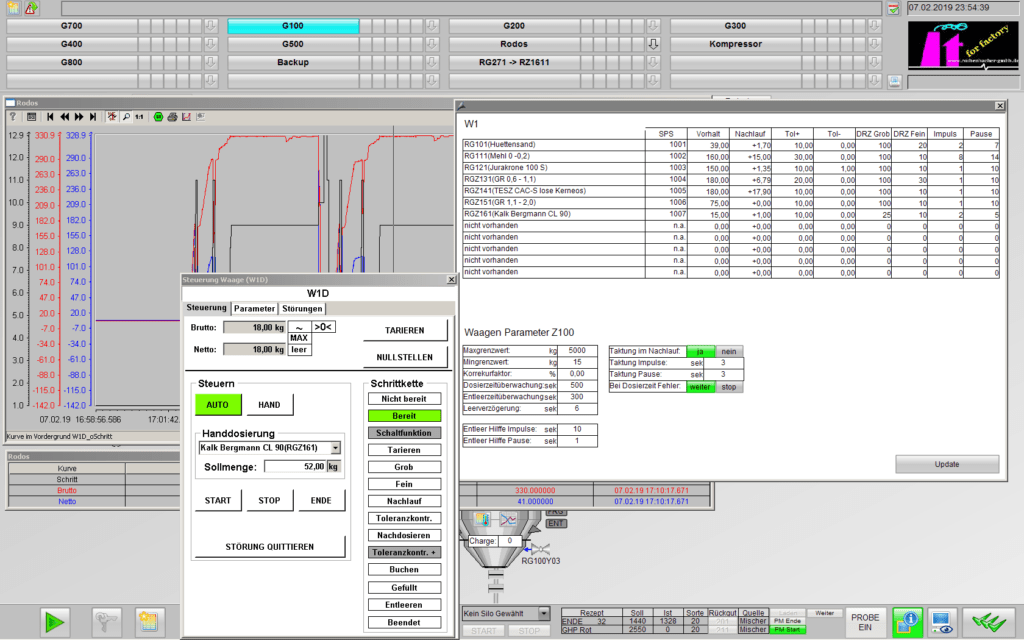
Task: Open the Kein Silo Gewählt dropdown
Action: 544,613
